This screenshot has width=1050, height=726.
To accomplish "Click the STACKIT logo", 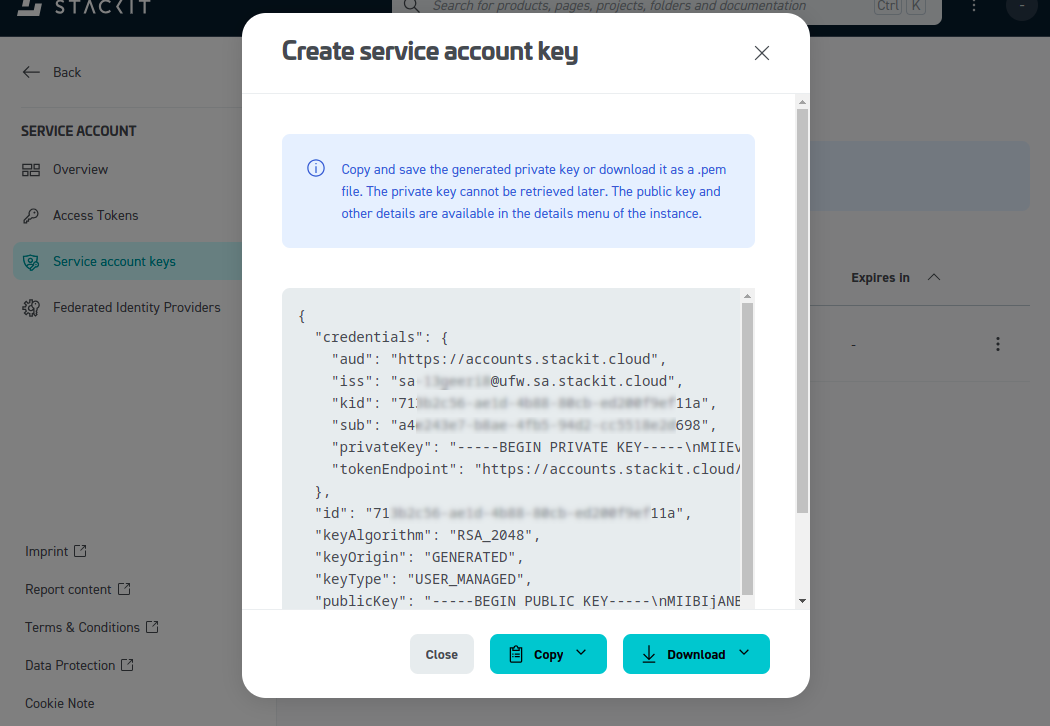I will tap(84, 7).
